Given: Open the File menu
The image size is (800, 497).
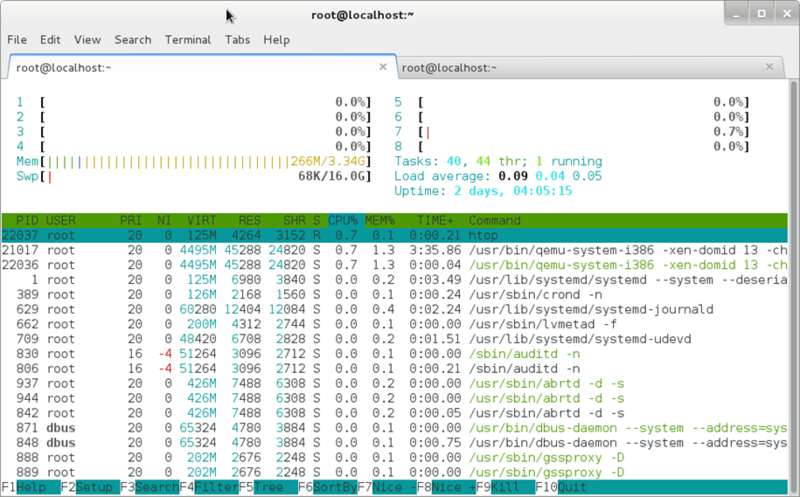Looking at the screenshot, I should 17,40.
